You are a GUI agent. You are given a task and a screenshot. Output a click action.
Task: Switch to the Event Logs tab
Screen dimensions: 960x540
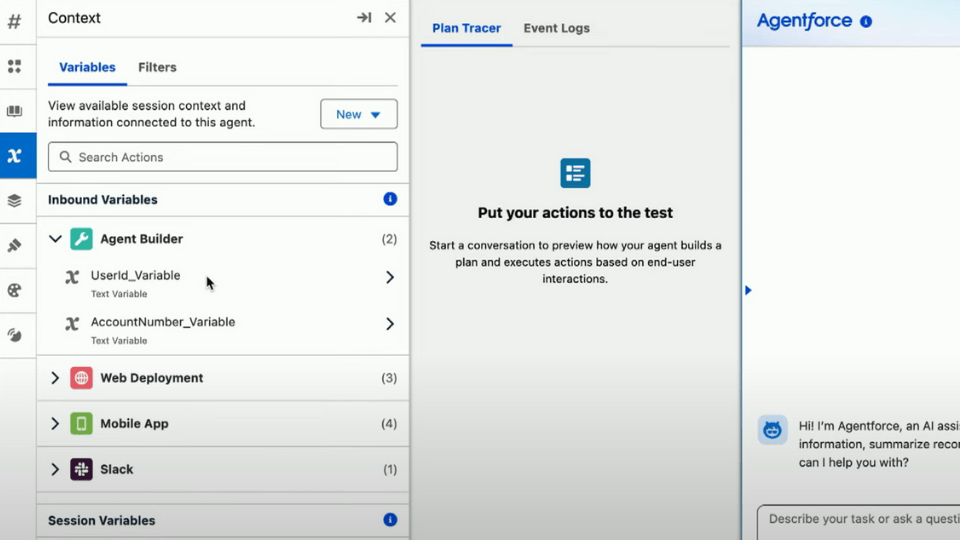557,28
